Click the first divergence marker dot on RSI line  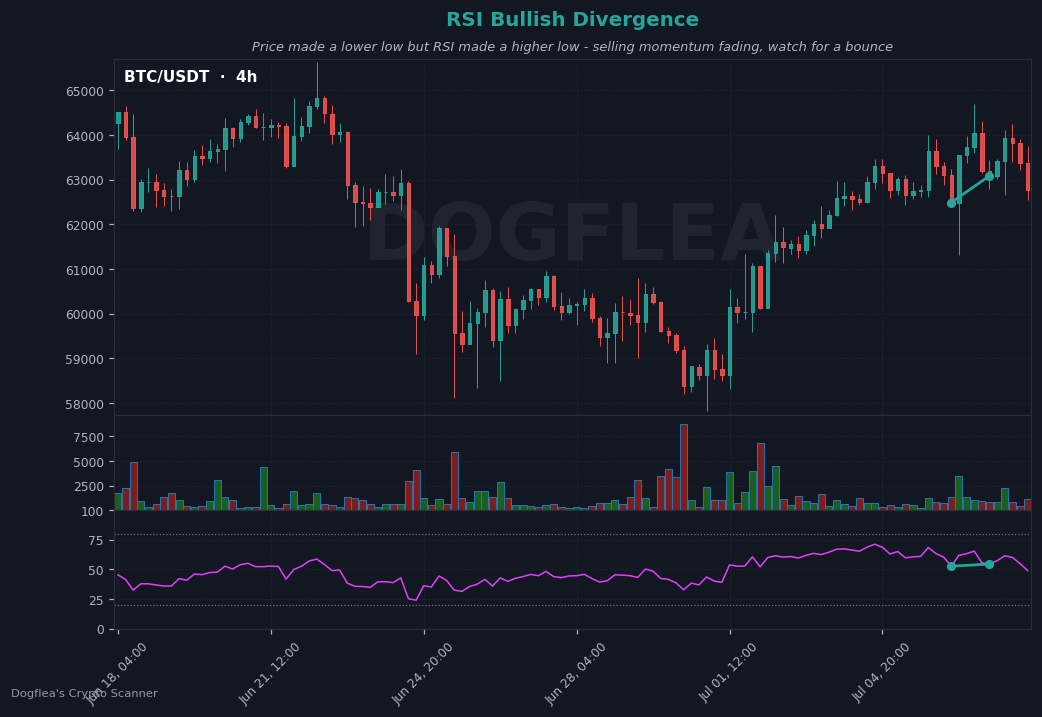pos(952,566)
